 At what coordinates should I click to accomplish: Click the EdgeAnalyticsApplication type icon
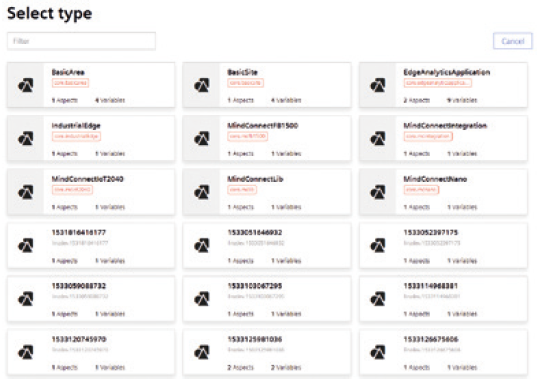coord(378,85)
